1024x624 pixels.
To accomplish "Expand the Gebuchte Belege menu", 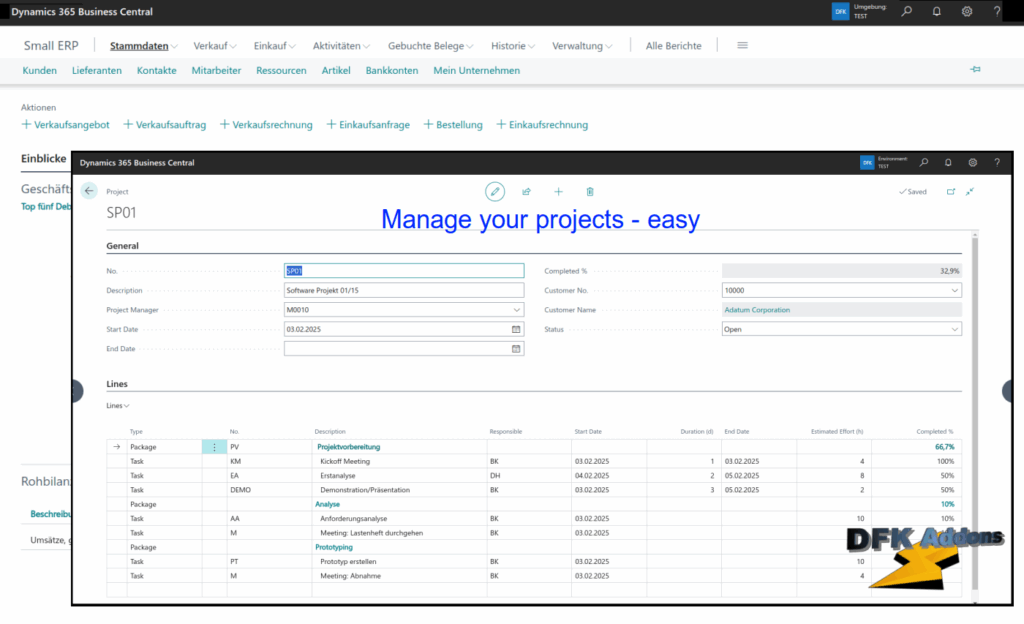I will tap(431, 46).
